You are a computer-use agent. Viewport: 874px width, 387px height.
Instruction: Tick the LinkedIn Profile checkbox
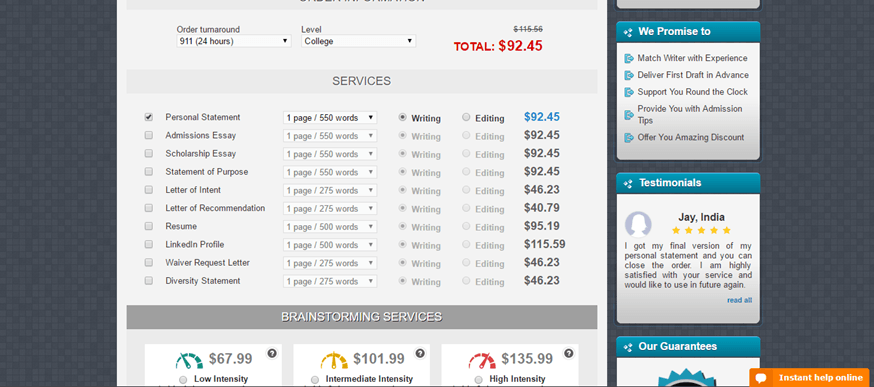point(148,244)
